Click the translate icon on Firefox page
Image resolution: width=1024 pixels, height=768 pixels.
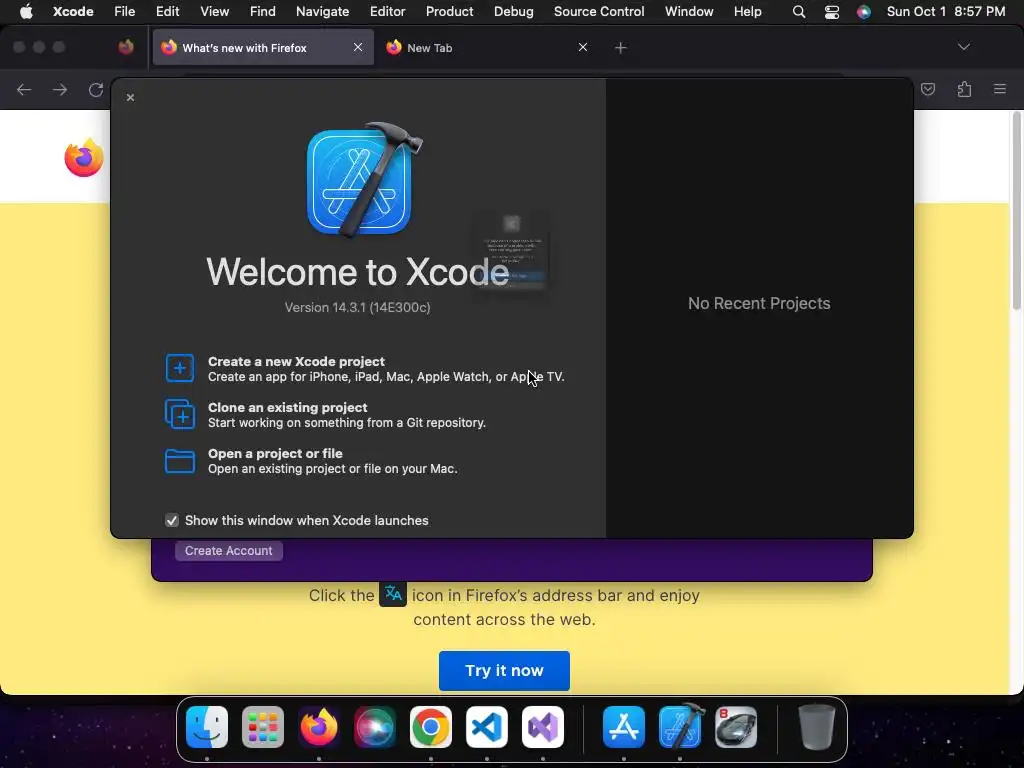[x=393, y=594]
